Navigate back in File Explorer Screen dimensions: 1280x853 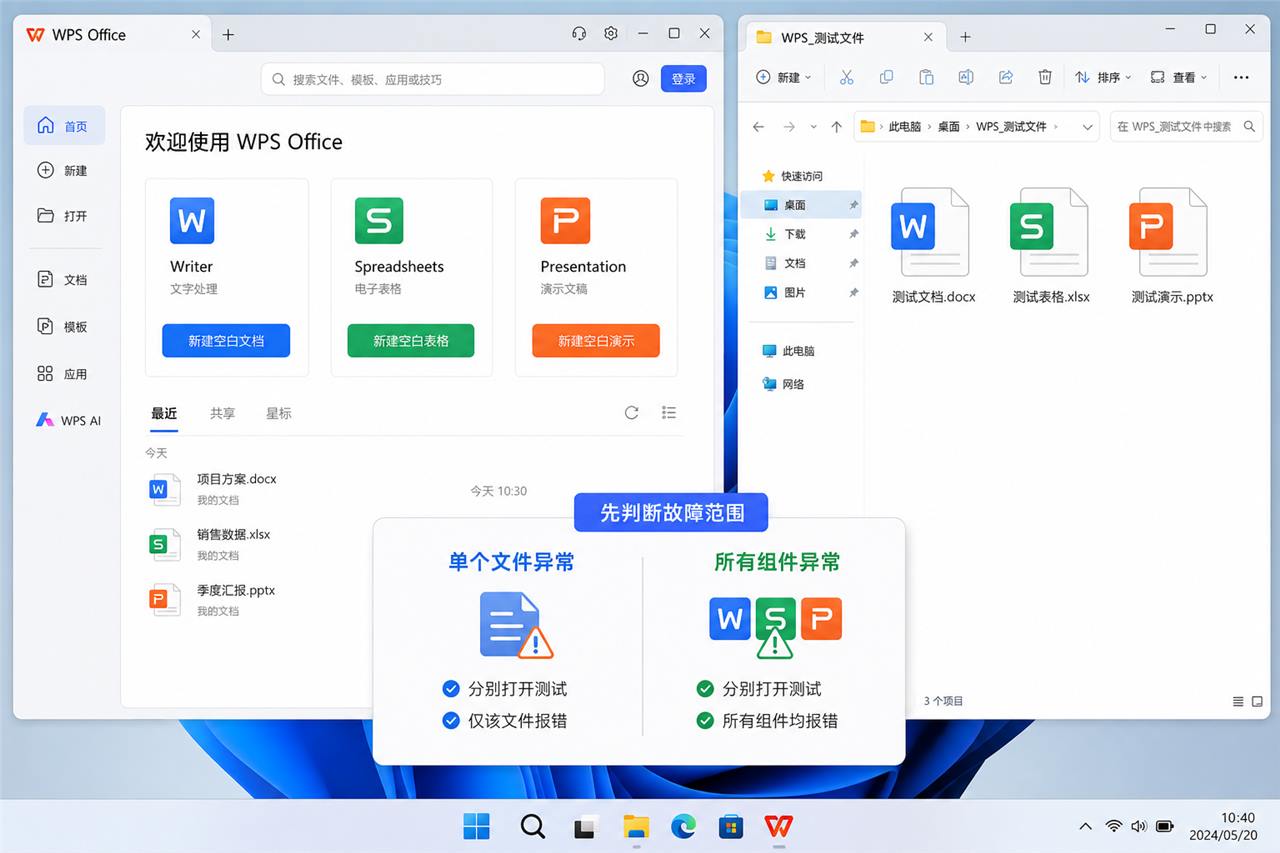[759, 127]
